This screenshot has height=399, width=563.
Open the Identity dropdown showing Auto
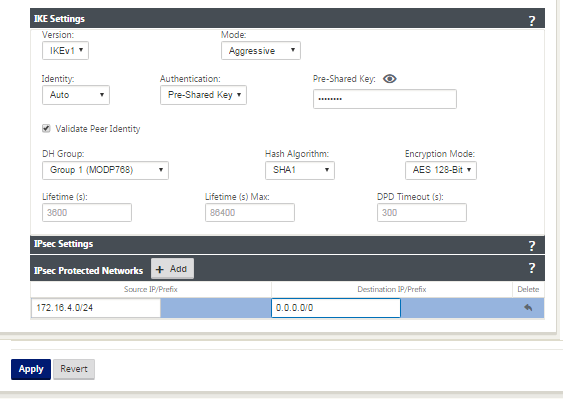pyautogui.click(x=76, y=95)
